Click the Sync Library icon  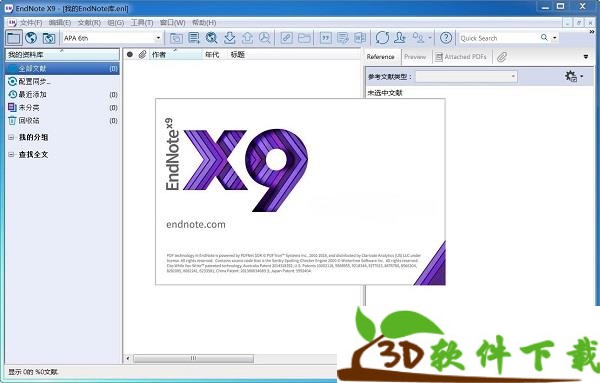[382, 38]
